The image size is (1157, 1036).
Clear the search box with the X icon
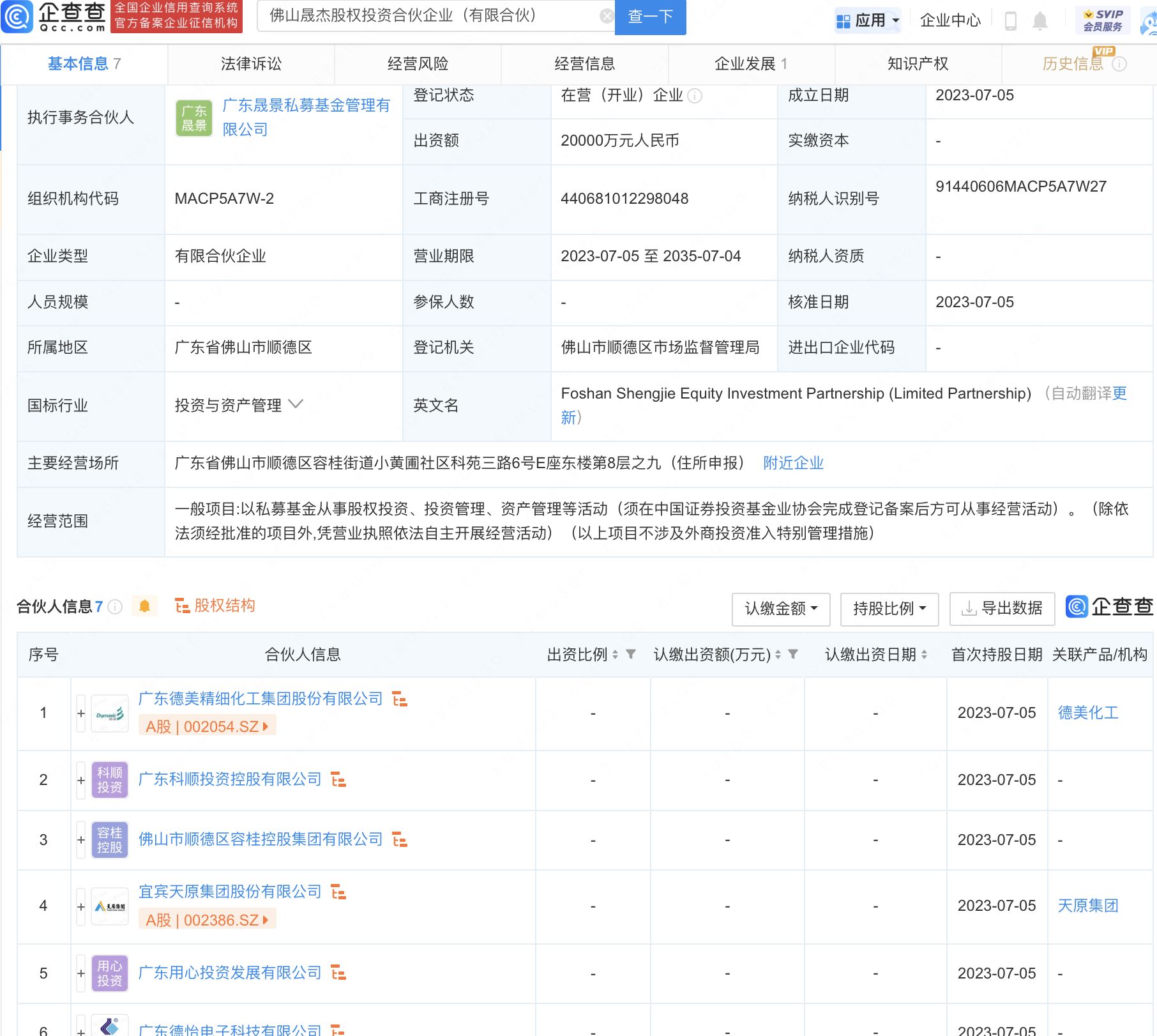coord(607,16)
